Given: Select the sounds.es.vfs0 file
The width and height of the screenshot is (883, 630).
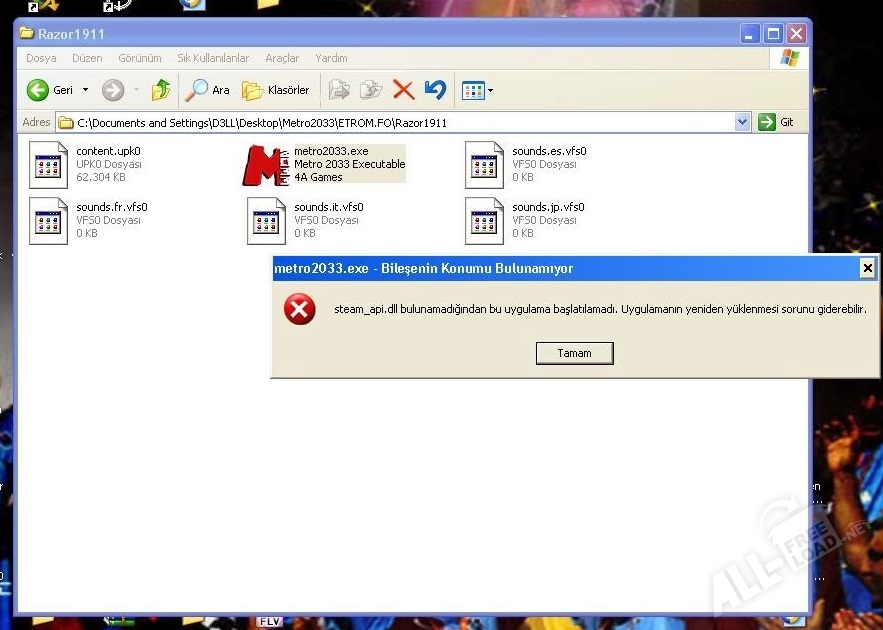Looking at the screenshot, I should 484,164.
